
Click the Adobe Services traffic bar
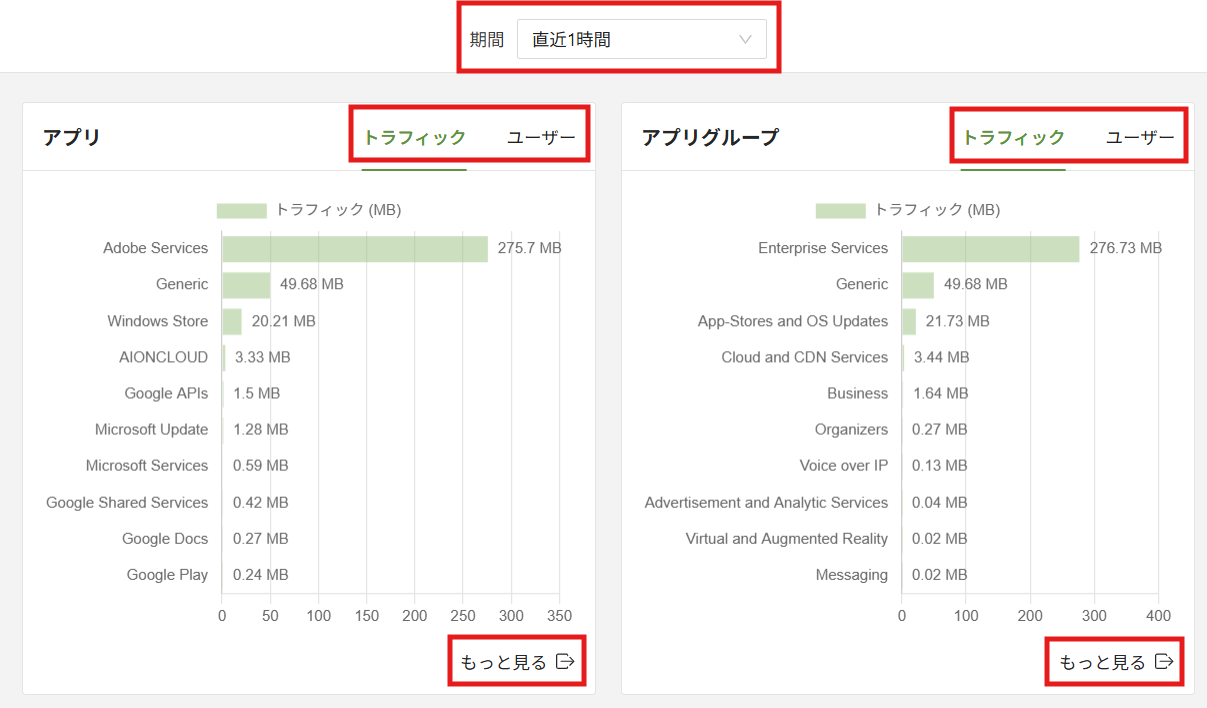[x=354, y=248]
